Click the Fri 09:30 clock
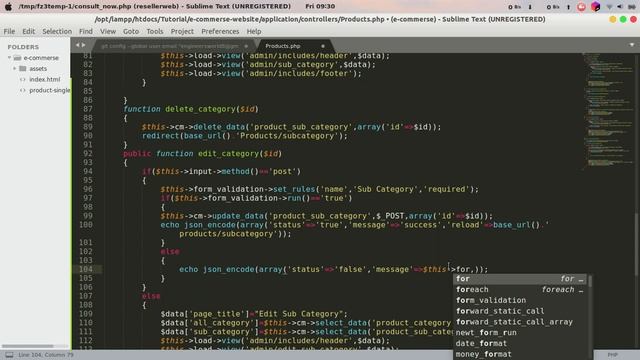Viewport: 640px width, 360px height. (320, 7)
